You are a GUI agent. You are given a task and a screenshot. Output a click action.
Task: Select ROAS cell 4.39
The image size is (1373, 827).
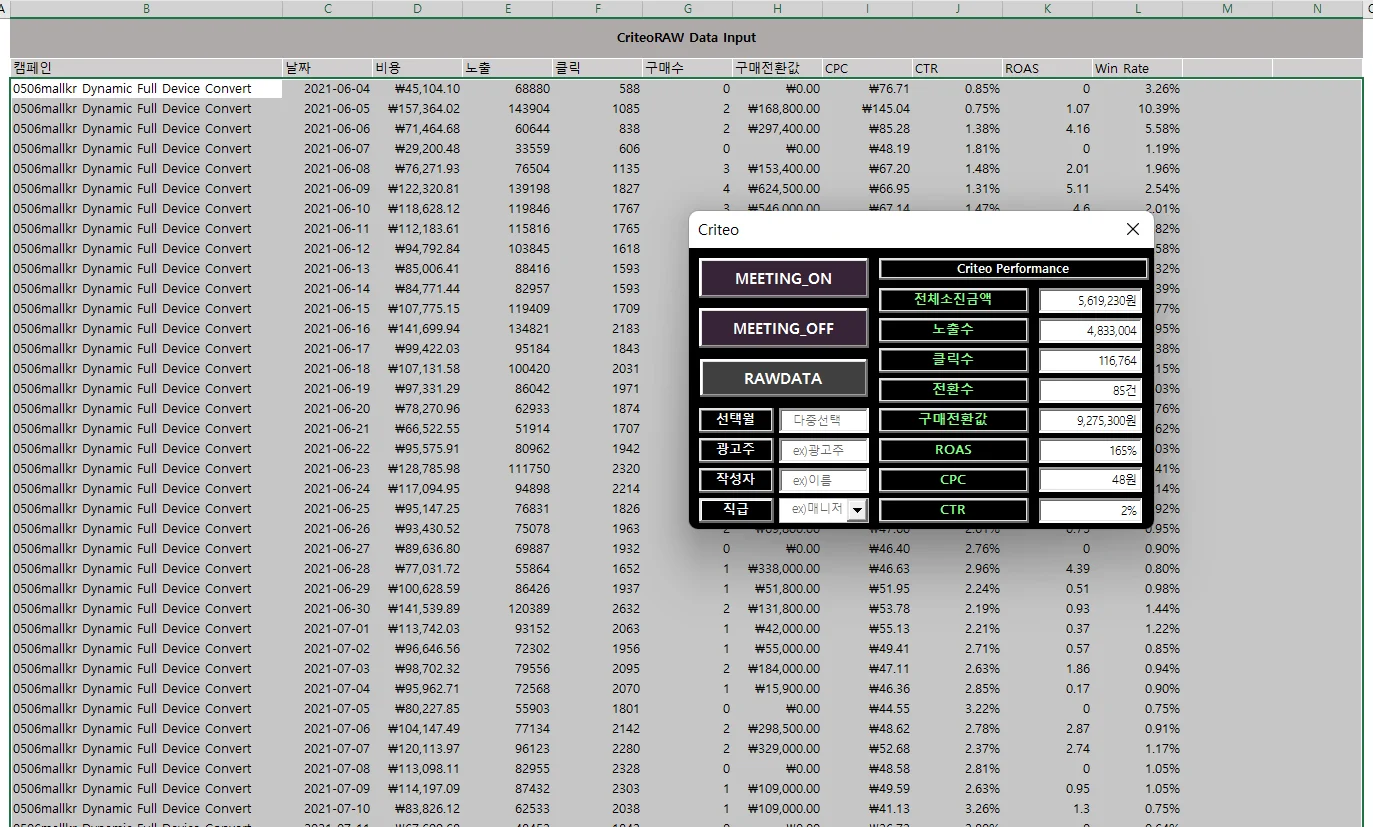[1047, 568]
